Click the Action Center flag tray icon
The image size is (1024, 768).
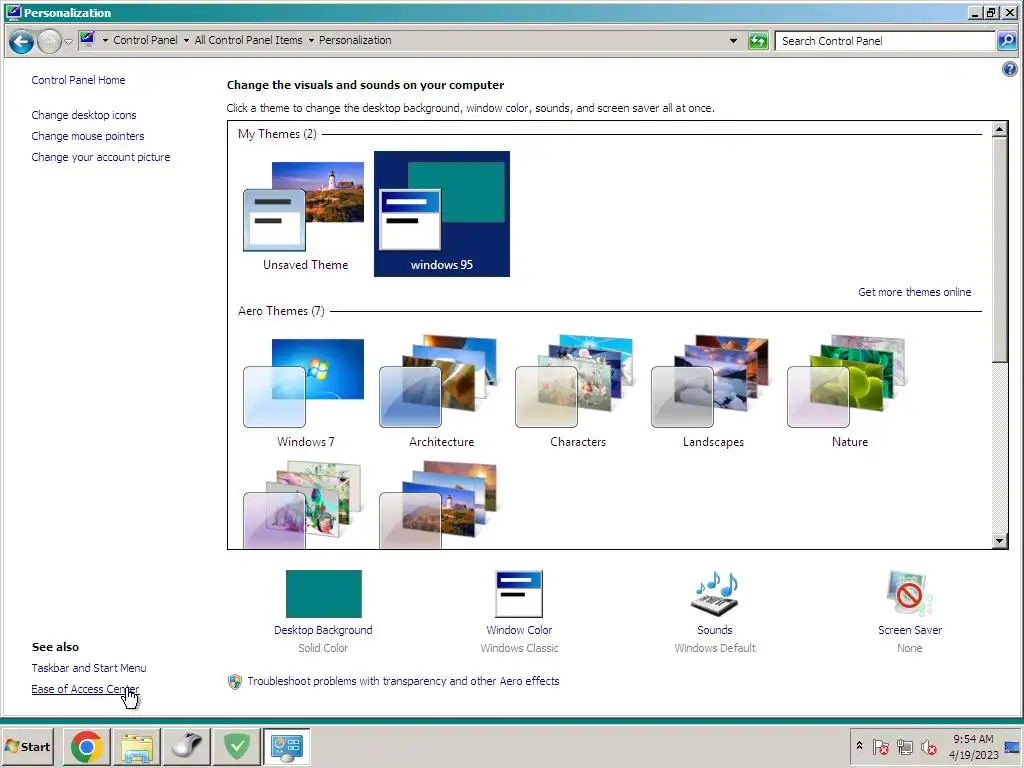pyautogui.click(x=880, y=746)
